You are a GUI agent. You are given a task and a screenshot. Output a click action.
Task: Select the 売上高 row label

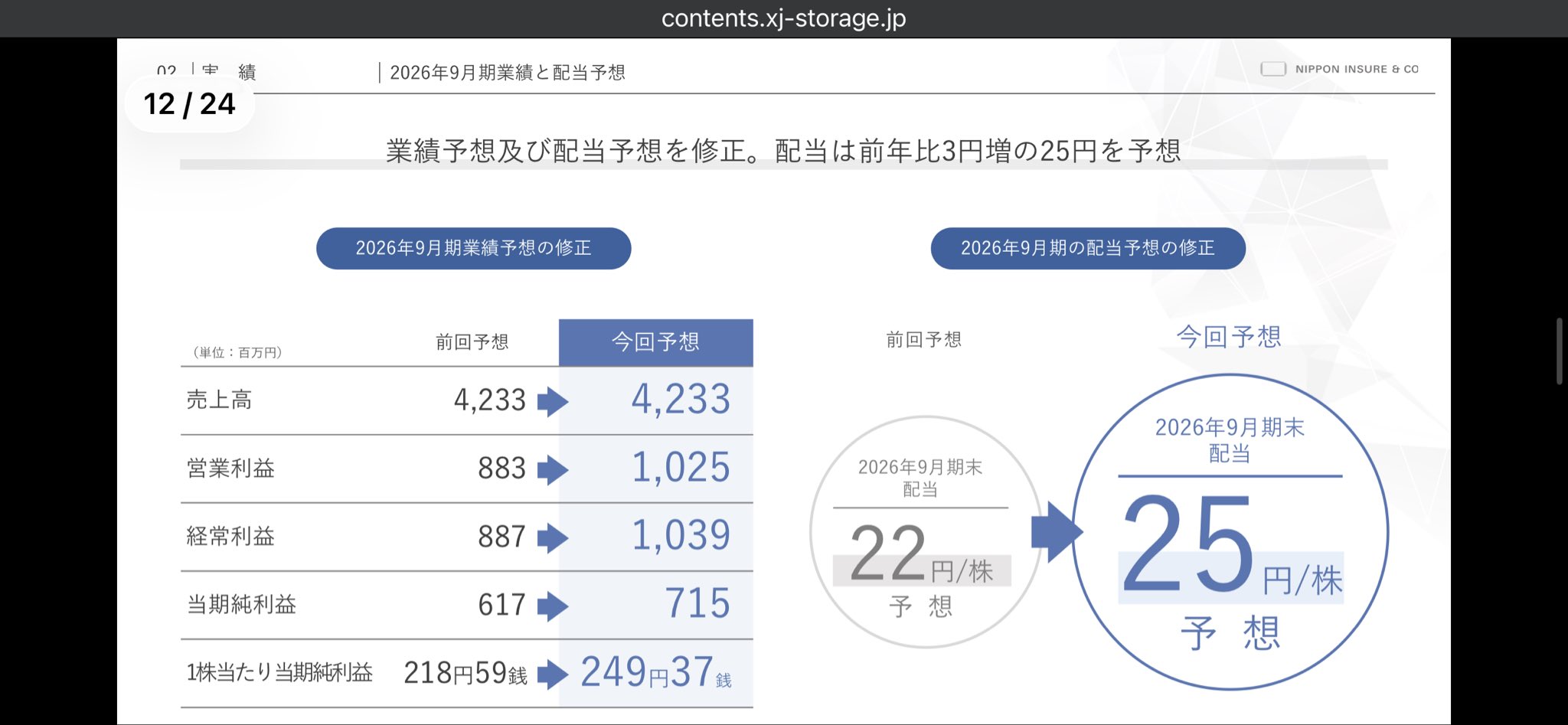tap(219, 400)
